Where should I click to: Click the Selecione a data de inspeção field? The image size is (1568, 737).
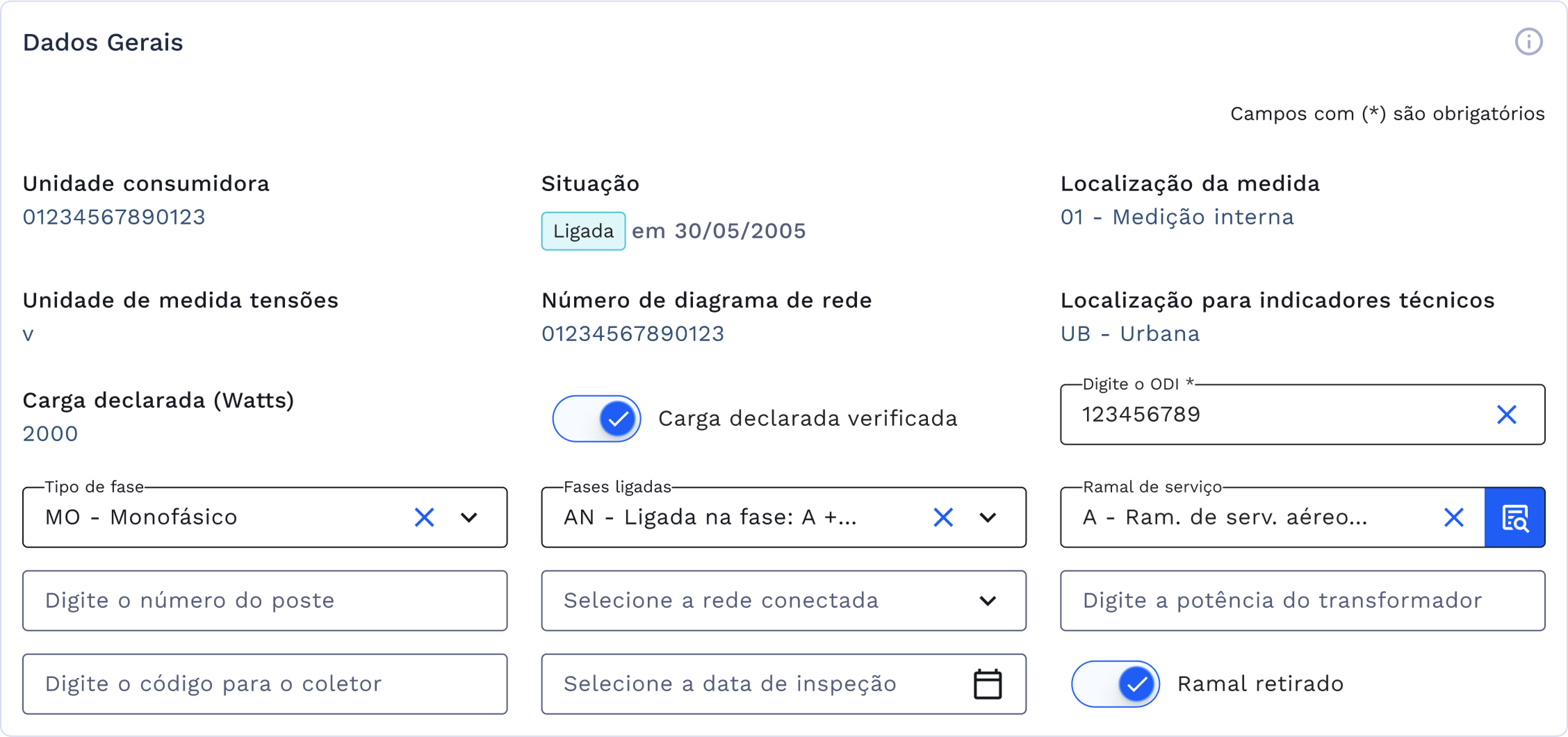tap(761, 684)
